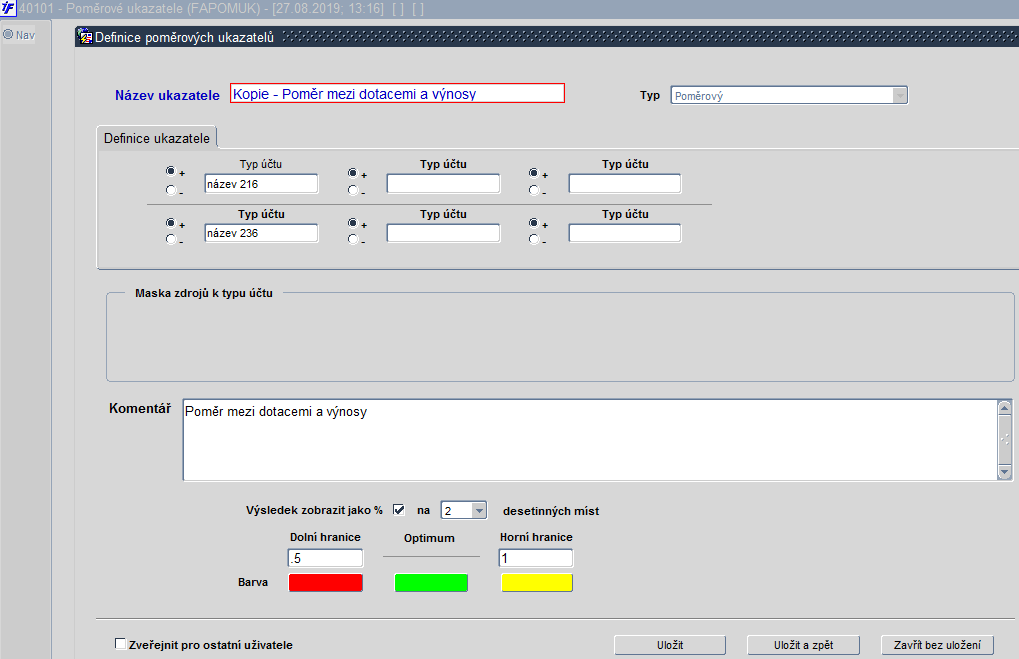Select plus radio for bottom right Typ účtu
Viewport: 1019px width, 659px height.
coord(534,223)
